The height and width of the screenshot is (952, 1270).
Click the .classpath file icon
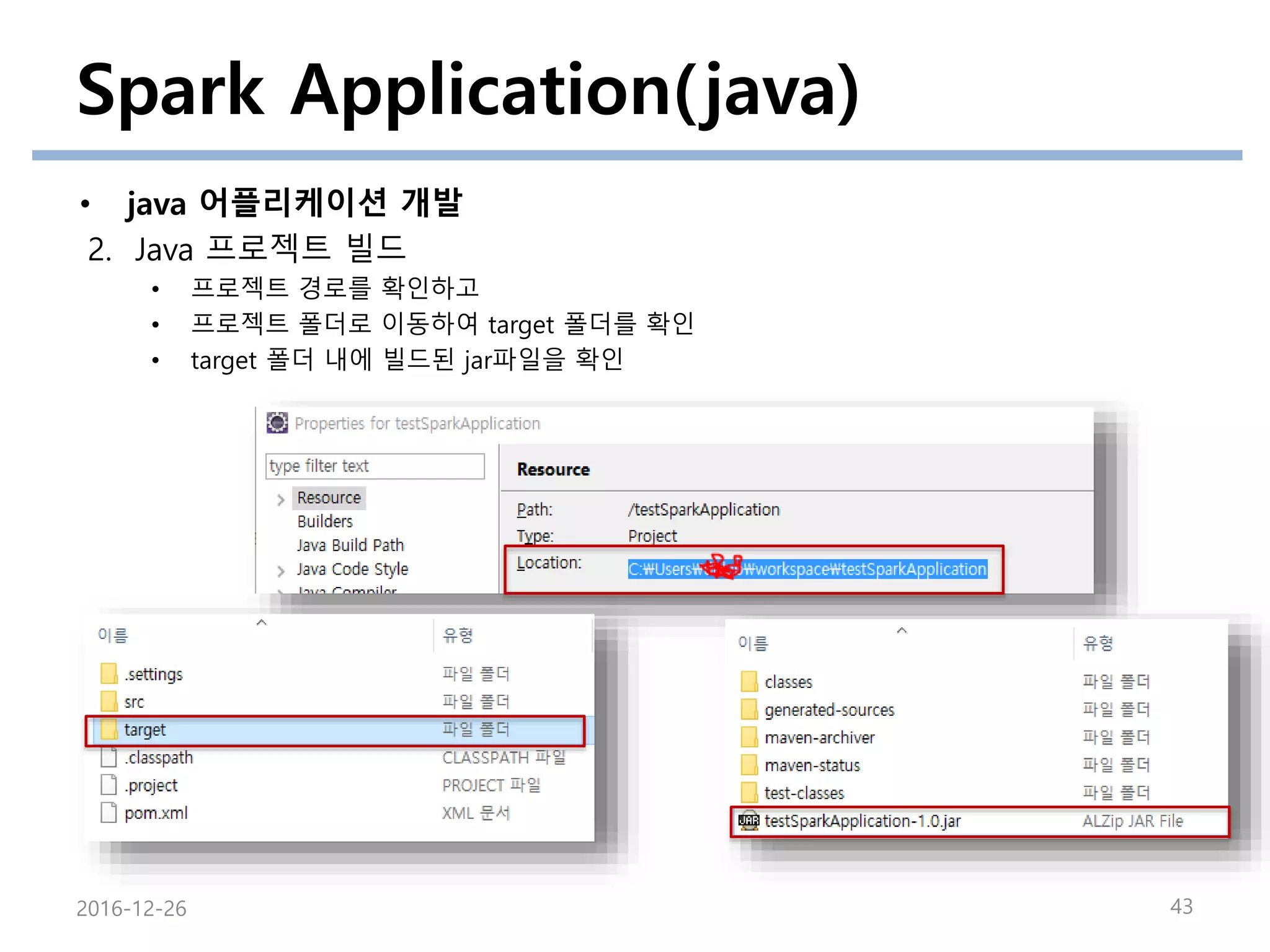[x=109, y=757]
